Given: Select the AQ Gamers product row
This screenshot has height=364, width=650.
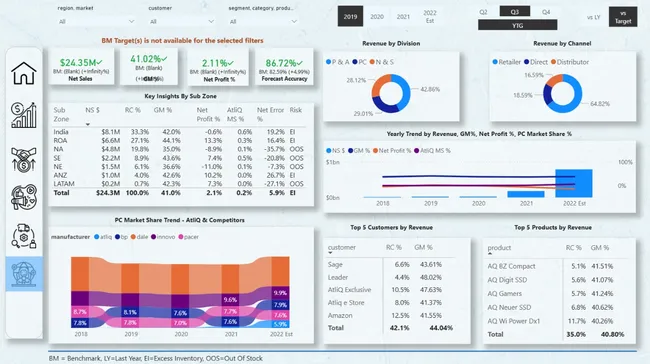Looking at the screenshot, I should tap(558, 294).
